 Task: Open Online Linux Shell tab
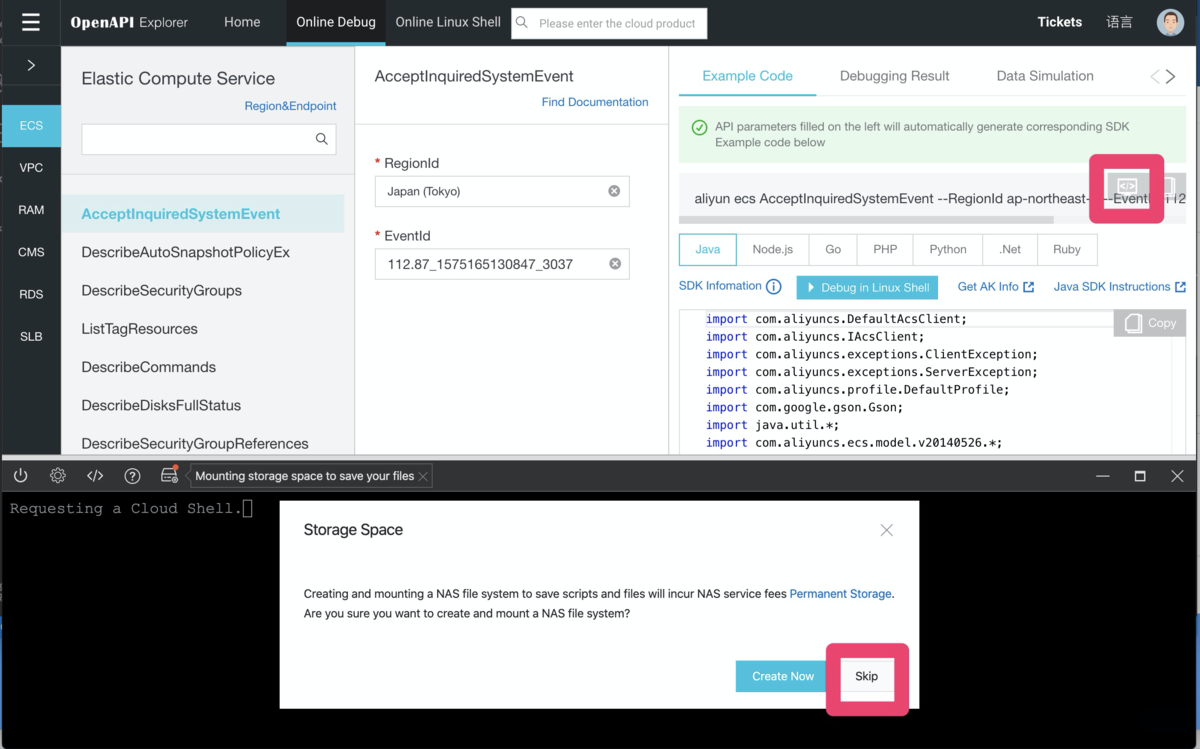448,22
